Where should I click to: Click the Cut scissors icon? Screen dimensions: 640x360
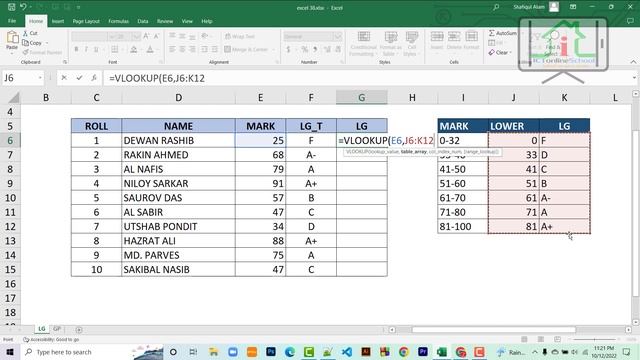coord(25,33)
